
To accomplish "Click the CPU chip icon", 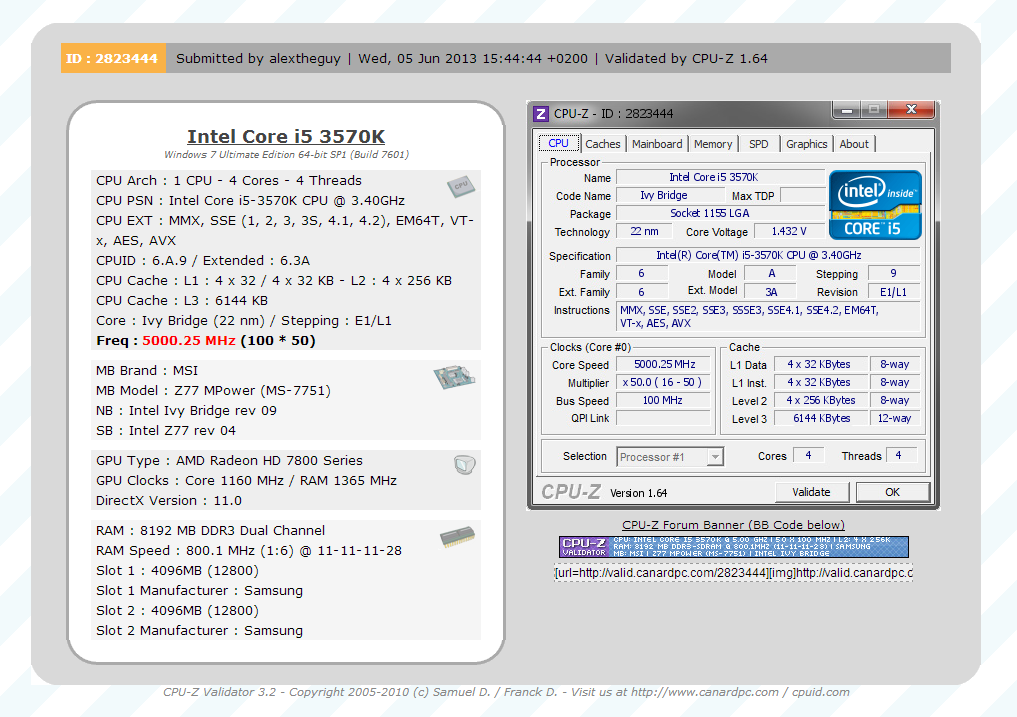I will (x=459, y=185).
